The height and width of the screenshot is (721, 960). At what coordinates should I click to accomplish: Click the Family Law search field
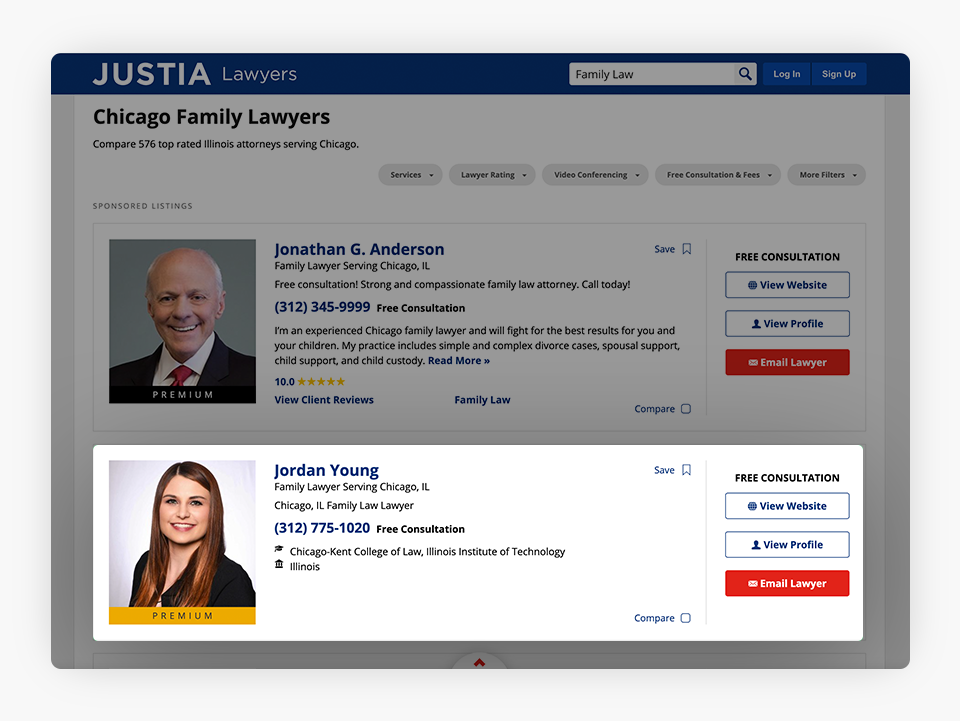pos(650,74)
